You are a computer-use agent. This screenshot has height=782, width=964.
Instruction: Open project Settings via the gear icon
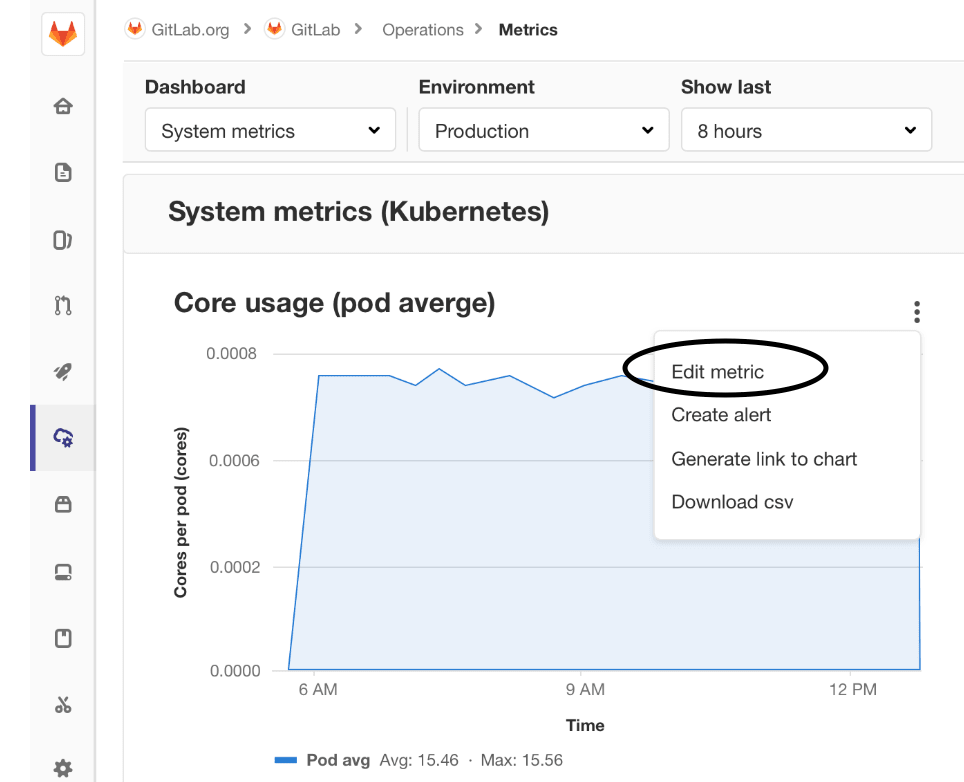pos(62,767)
